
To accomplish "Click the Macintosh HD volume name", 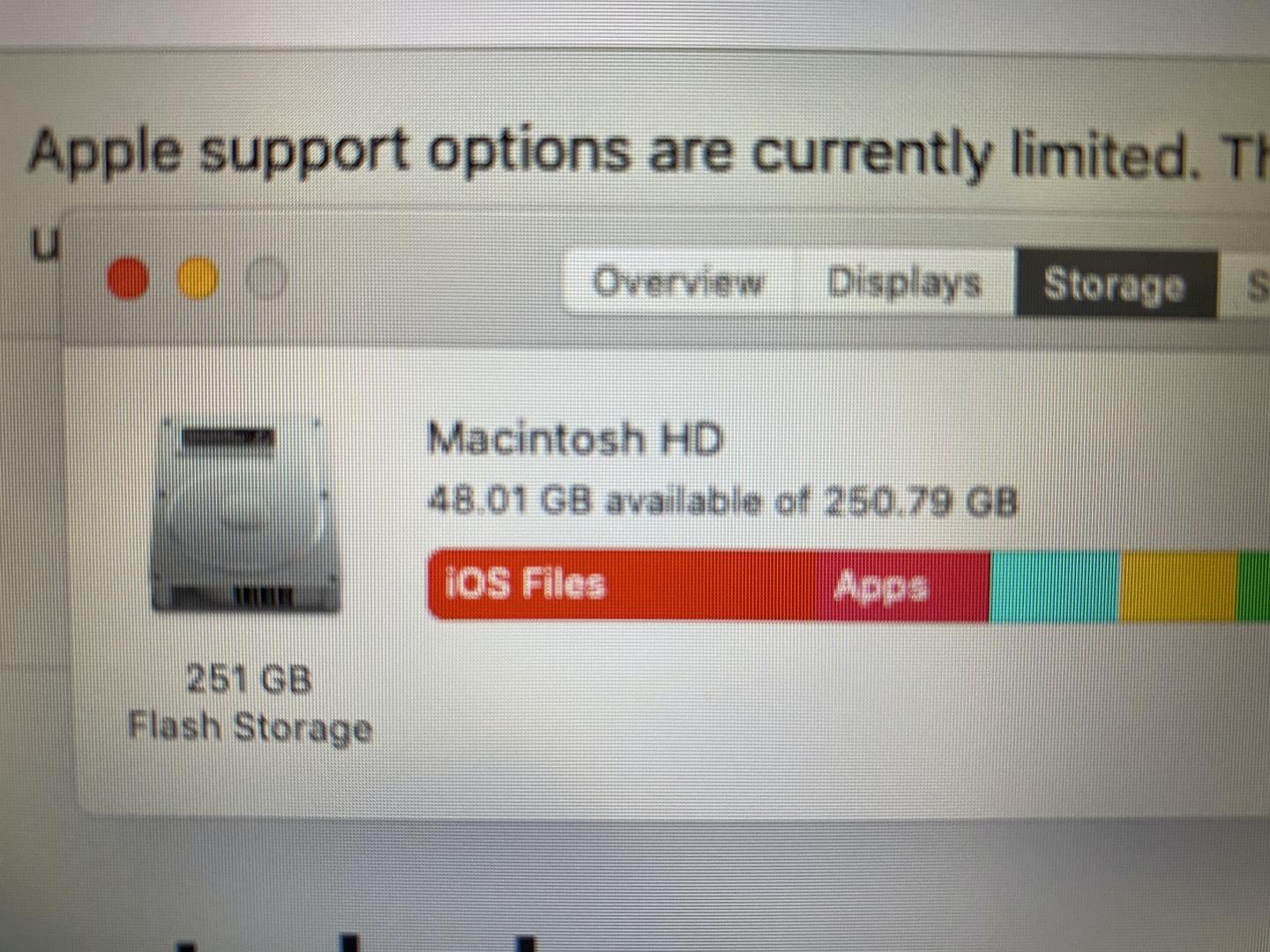I will point(574,438).
